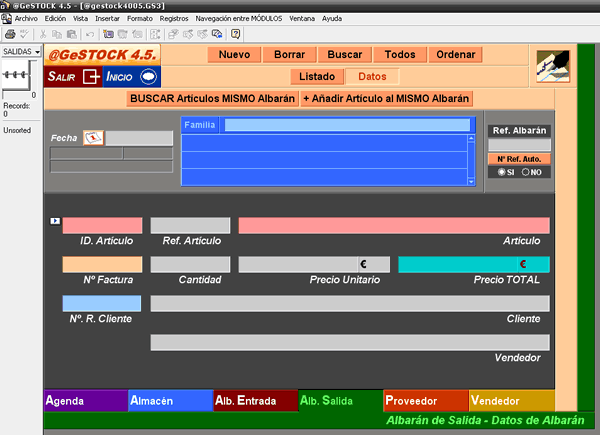This screenshot has height=435, width=600.
Task: Open the Insertar menu
Action: 107,18
